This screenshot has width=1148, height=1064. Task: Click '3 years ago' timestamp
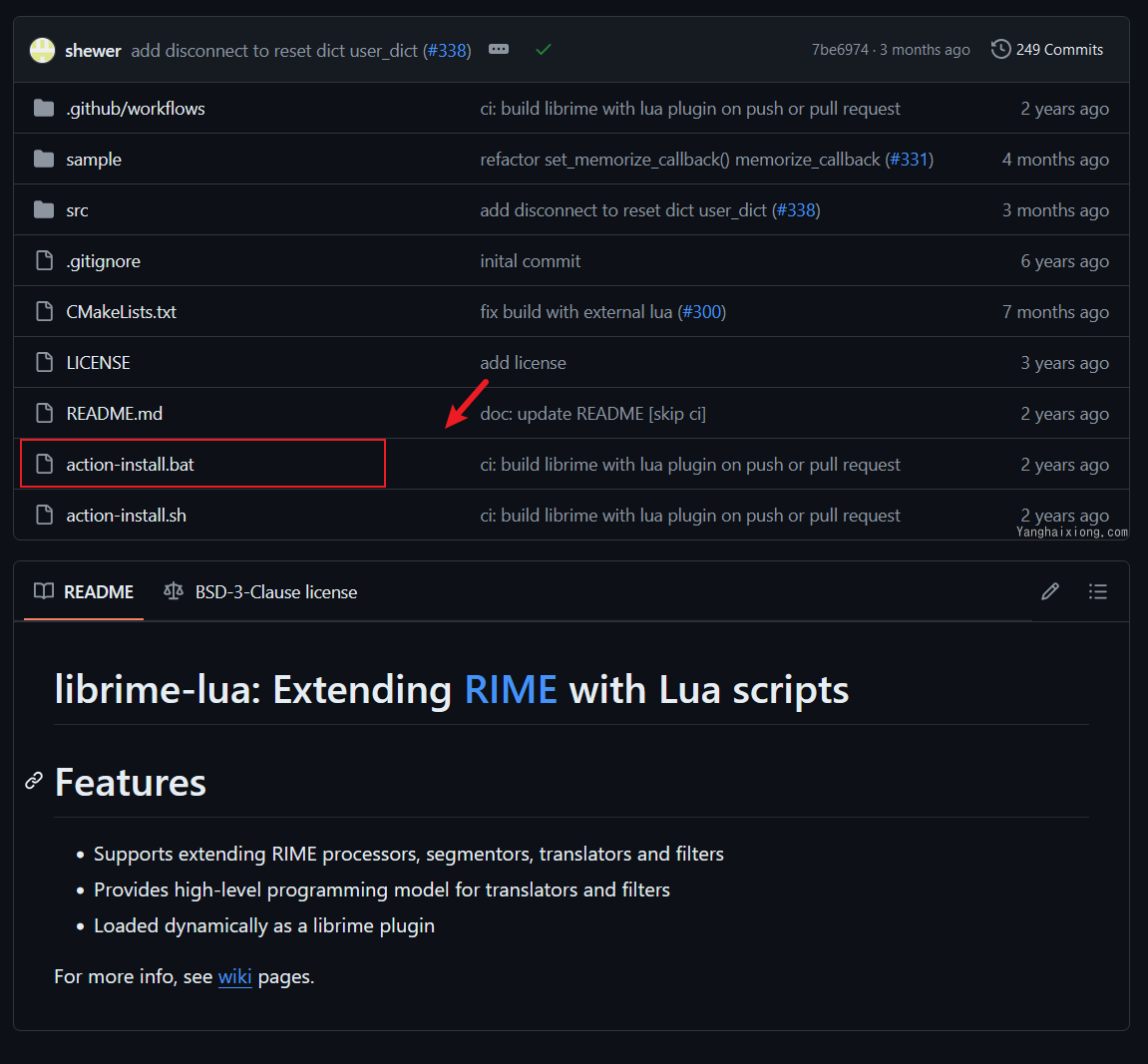(x=1064, y=363)
